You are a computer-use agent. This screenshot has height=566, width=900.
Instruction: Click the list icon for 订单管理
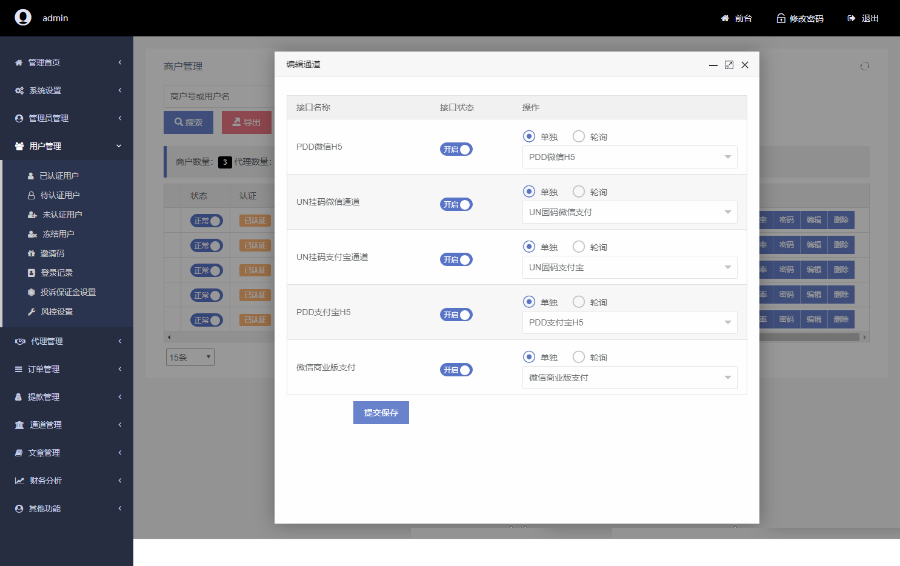click(18, 369)
